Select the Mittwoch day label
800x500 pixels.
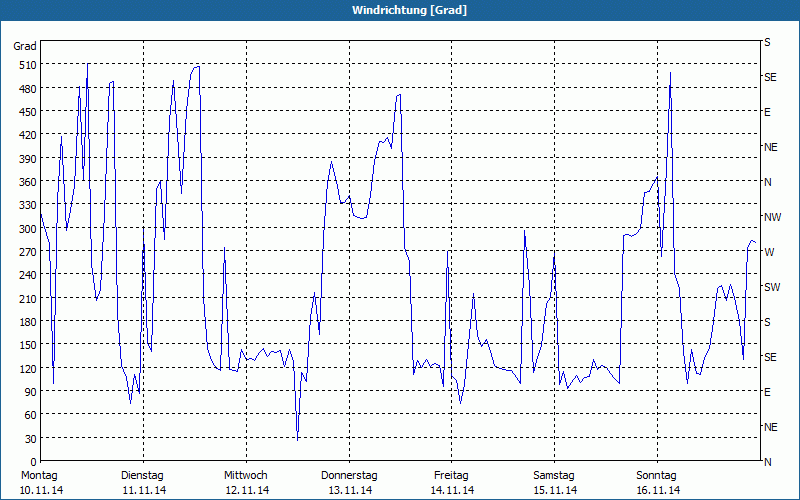click(246, 476)
